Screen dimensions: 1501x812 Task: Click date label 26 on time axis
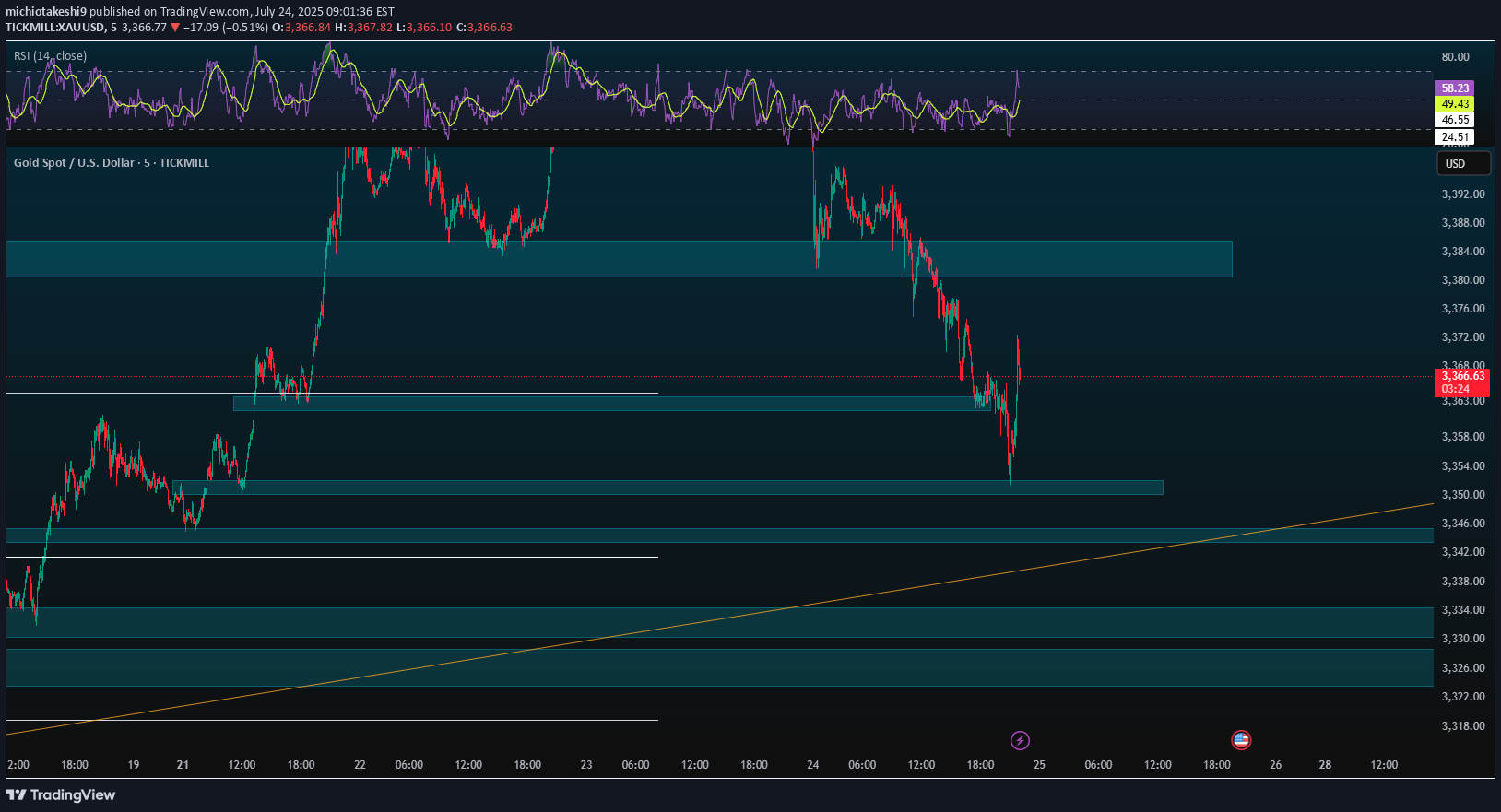coord(1276,765)
